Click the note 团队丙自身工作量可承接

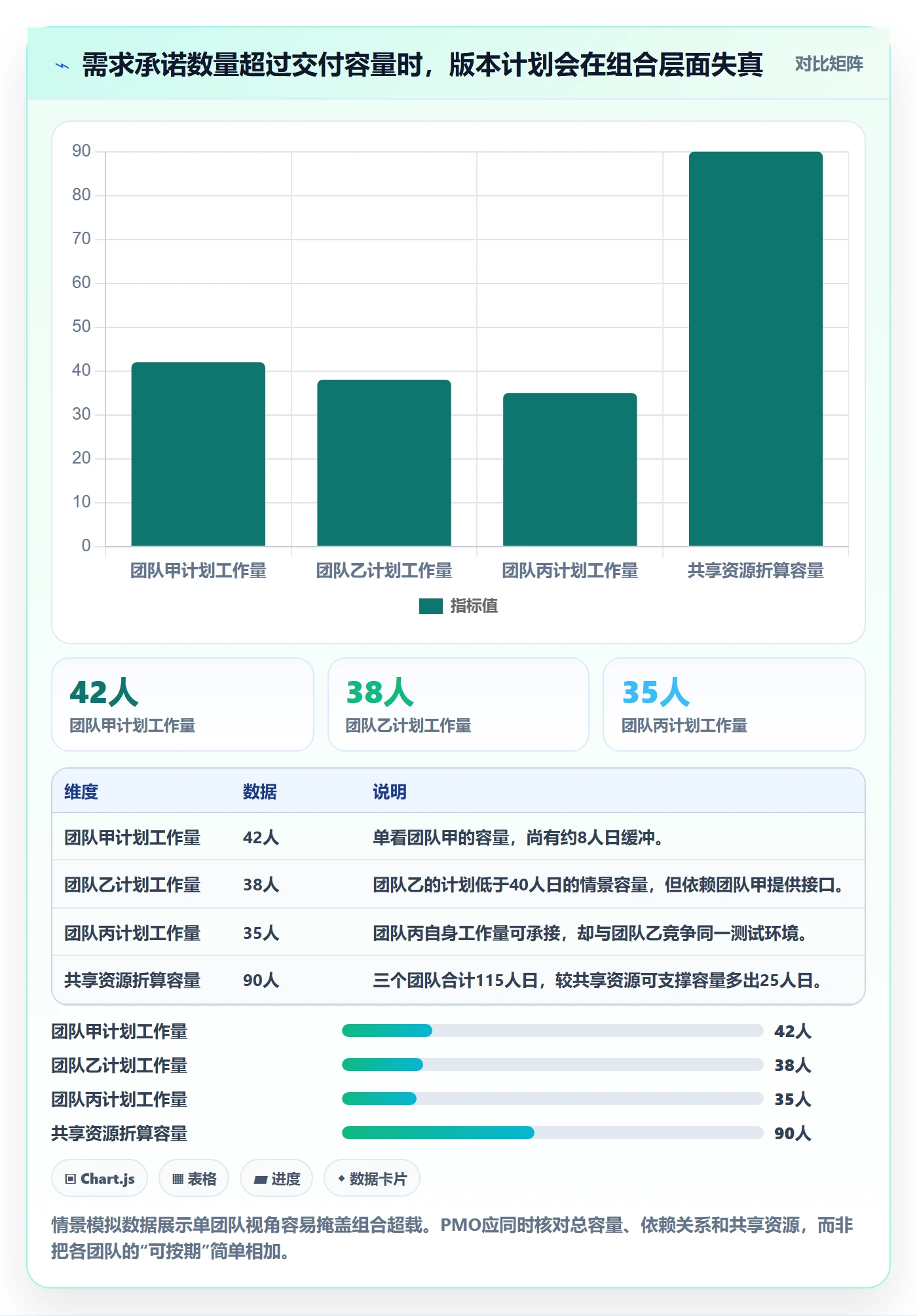coord(589,933)
